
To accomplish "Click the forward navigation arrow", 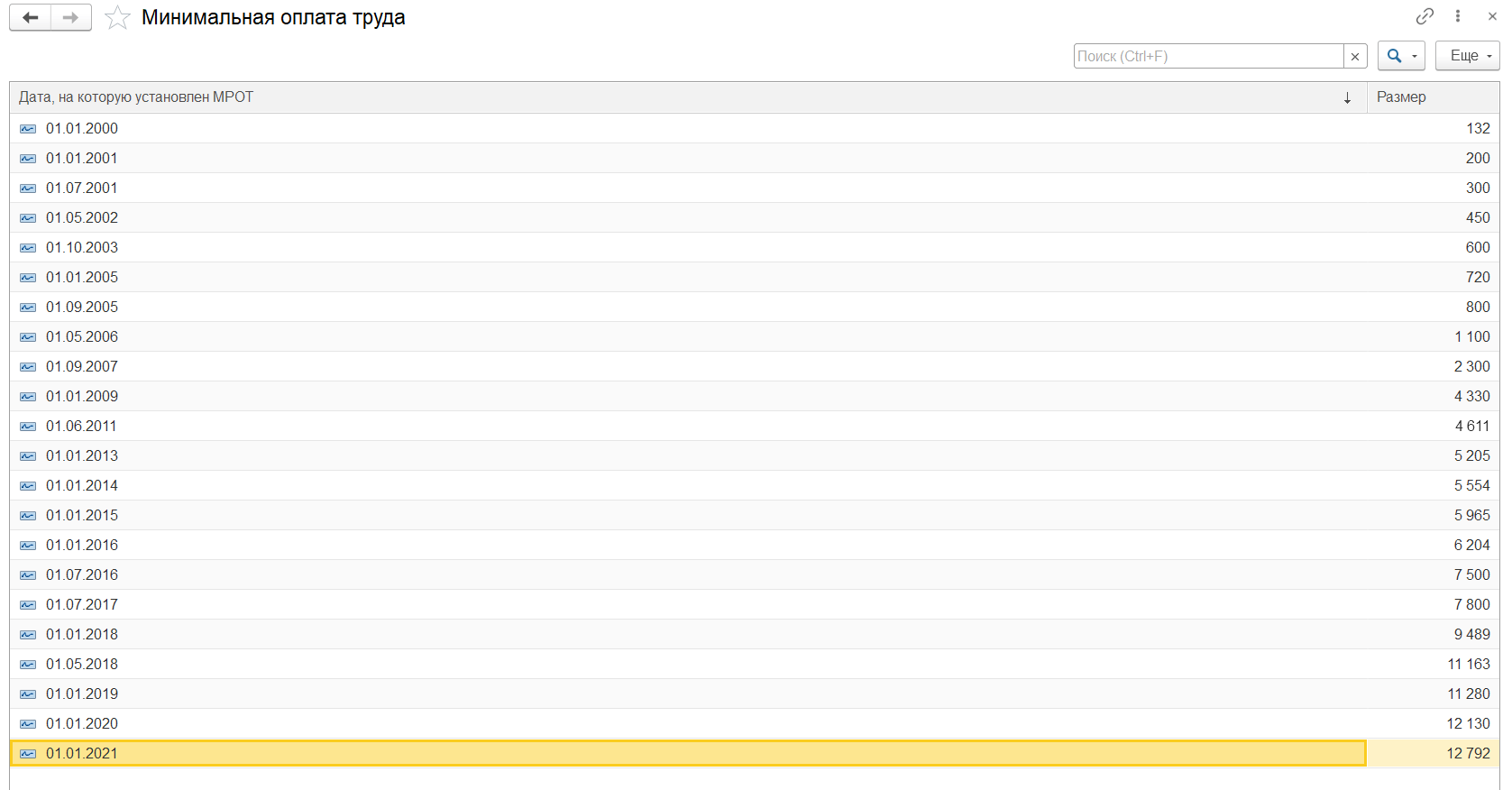I will (x=71, y=18).
